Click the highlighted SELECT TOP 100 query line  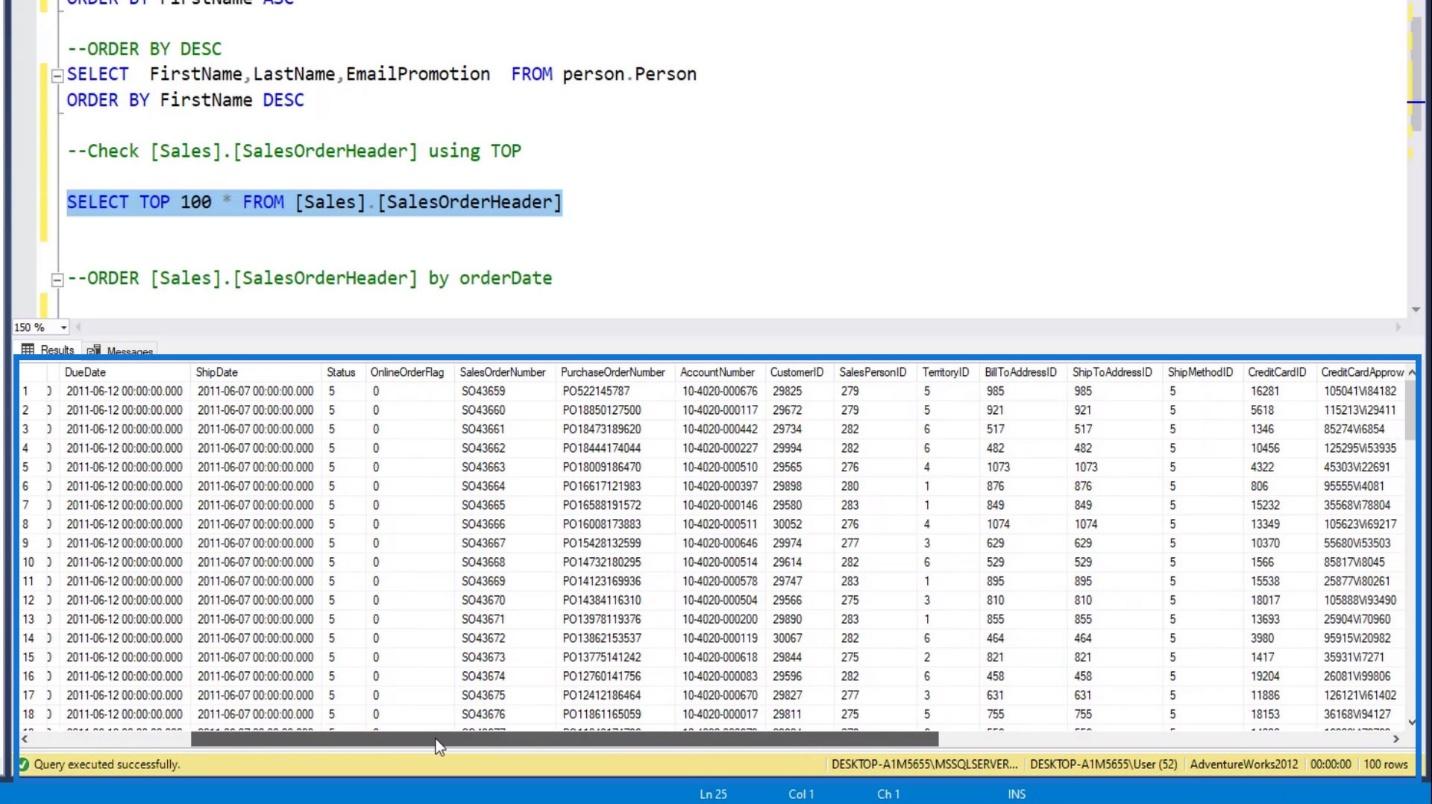(x=314, y=202)
